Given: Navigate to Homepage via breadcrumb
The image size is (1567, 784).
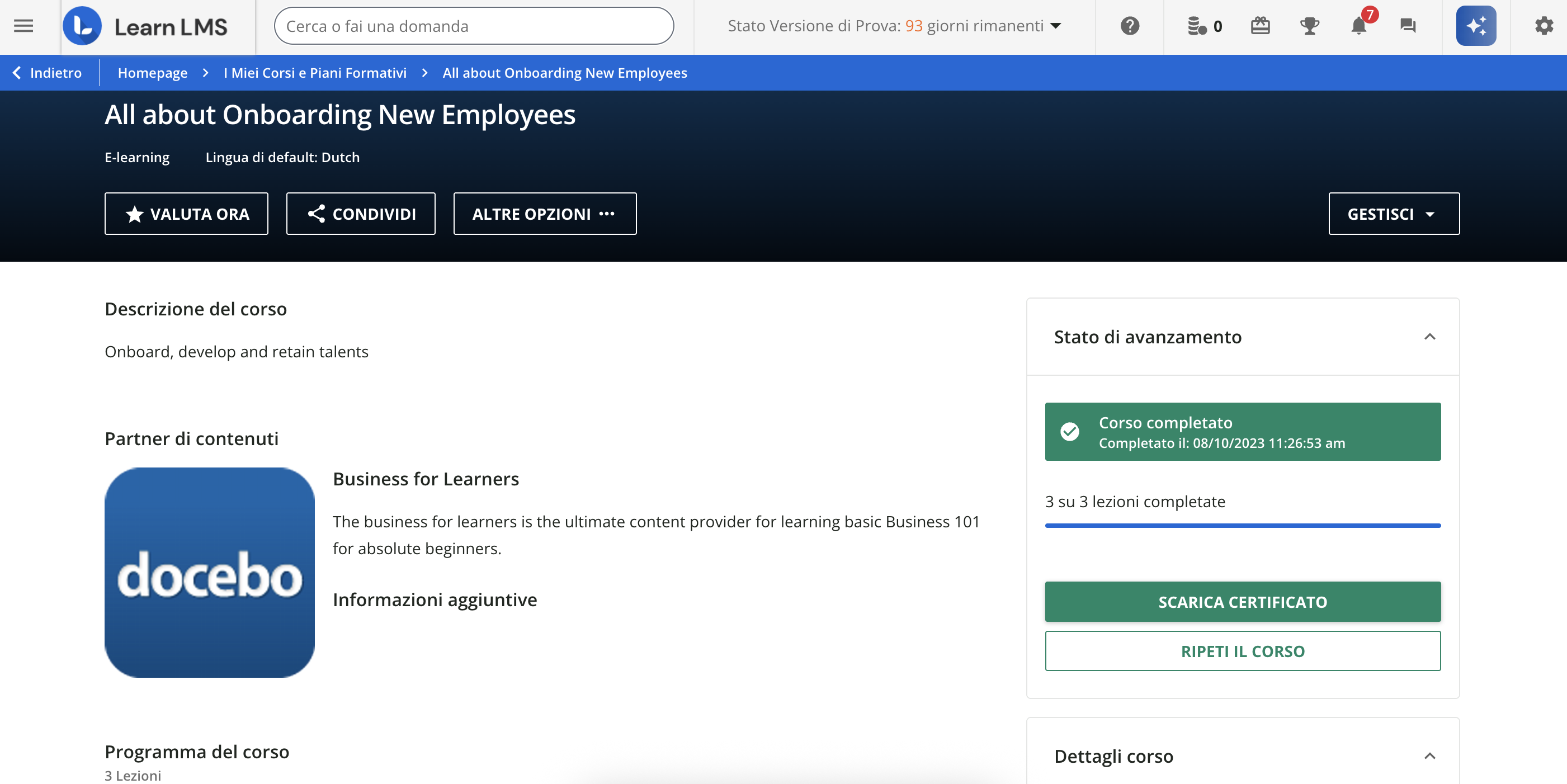Looking at the screenshot, I should [x=153, y=72].
